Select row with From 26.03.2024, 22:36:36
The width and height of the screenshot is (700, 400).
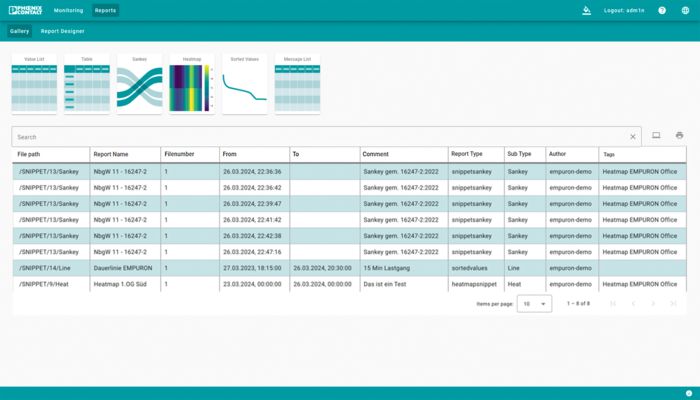(x=350, y=171)
